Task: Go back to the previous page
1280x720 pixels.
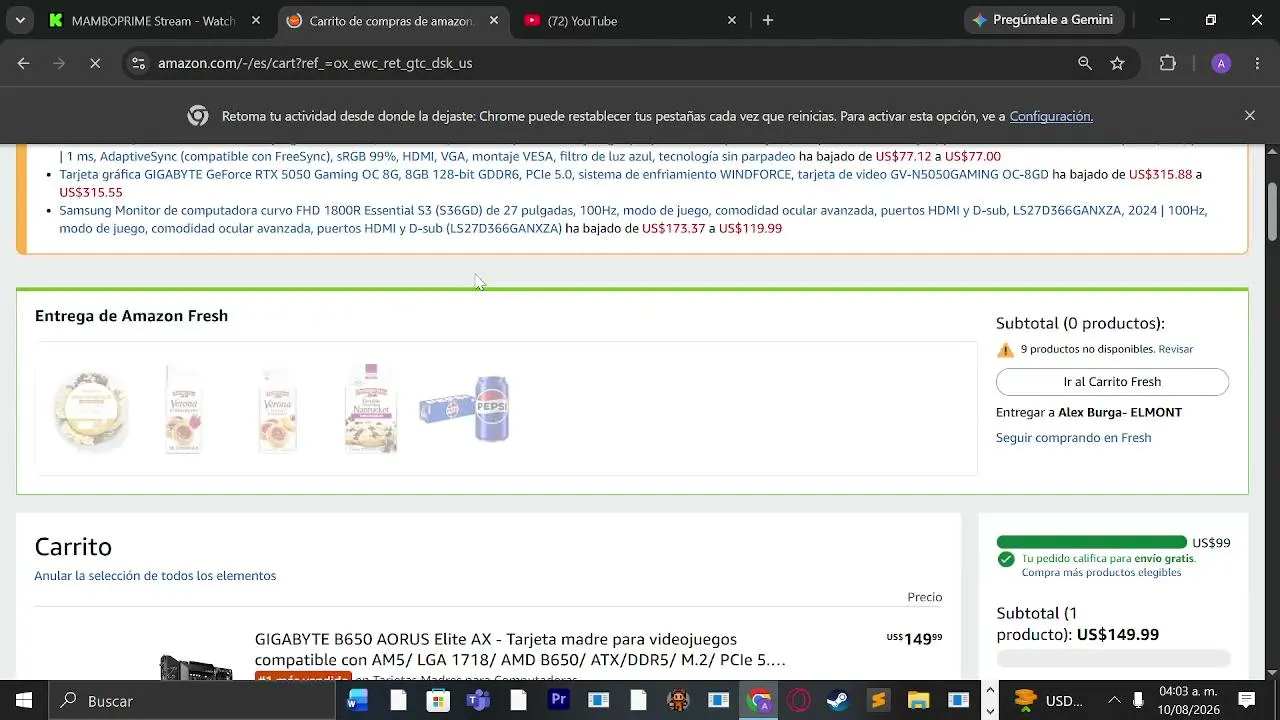Action: (23, 63)
